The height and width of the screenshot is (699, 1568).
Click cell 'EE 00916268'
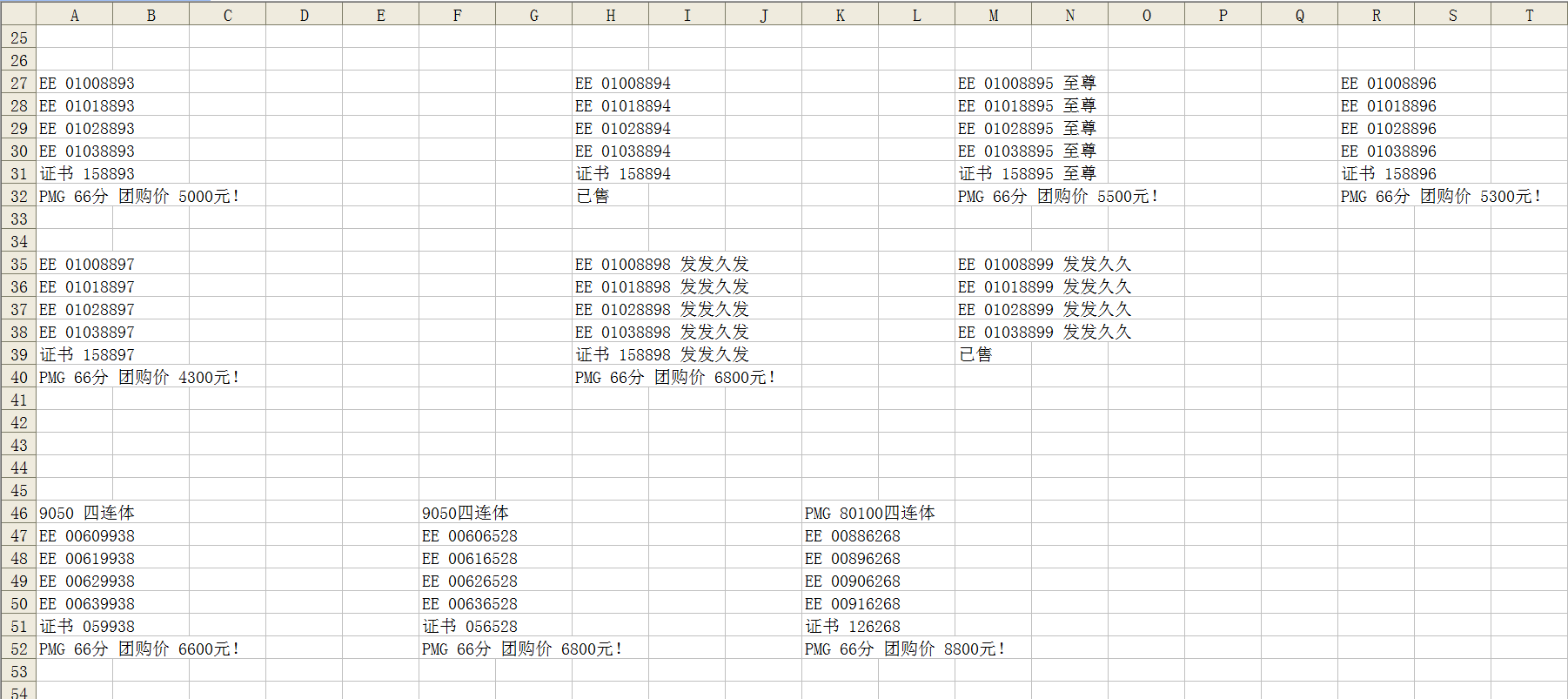tap(853, 603)
